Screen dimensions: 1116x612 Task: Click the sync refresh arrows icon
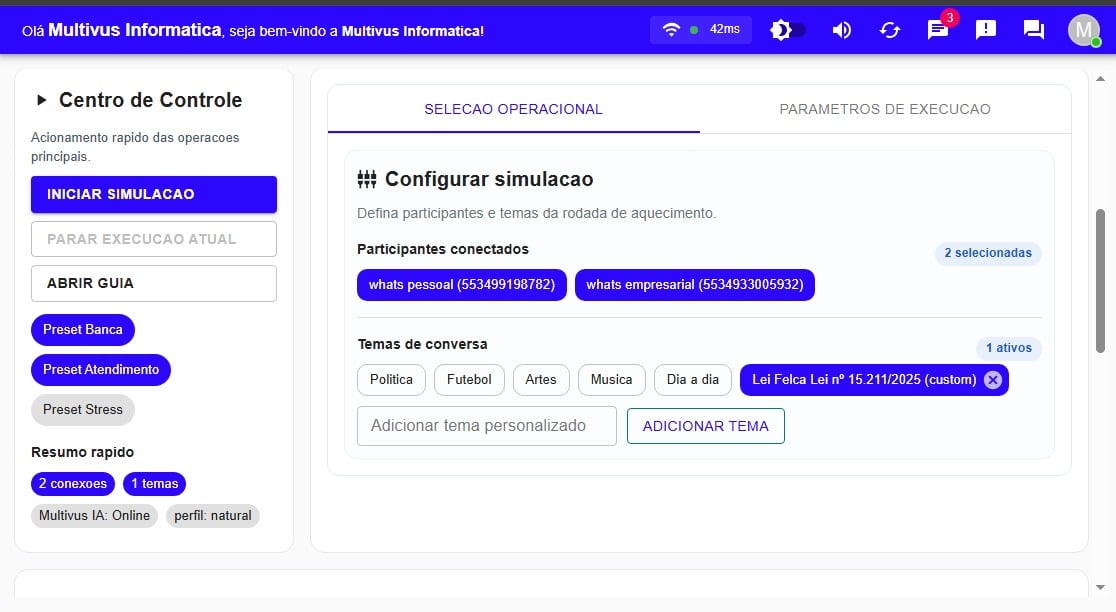(889, 30)
